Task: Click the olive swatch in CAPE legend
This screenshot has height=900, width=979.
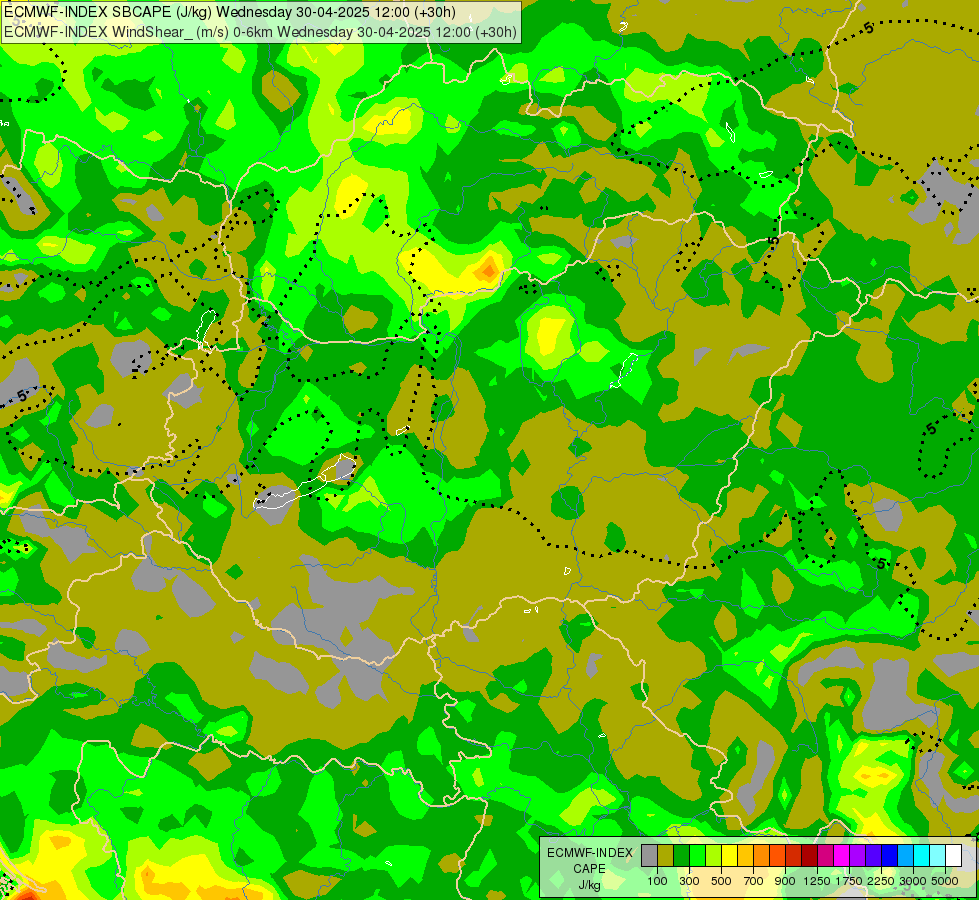Action: click(x=666, y=856)
